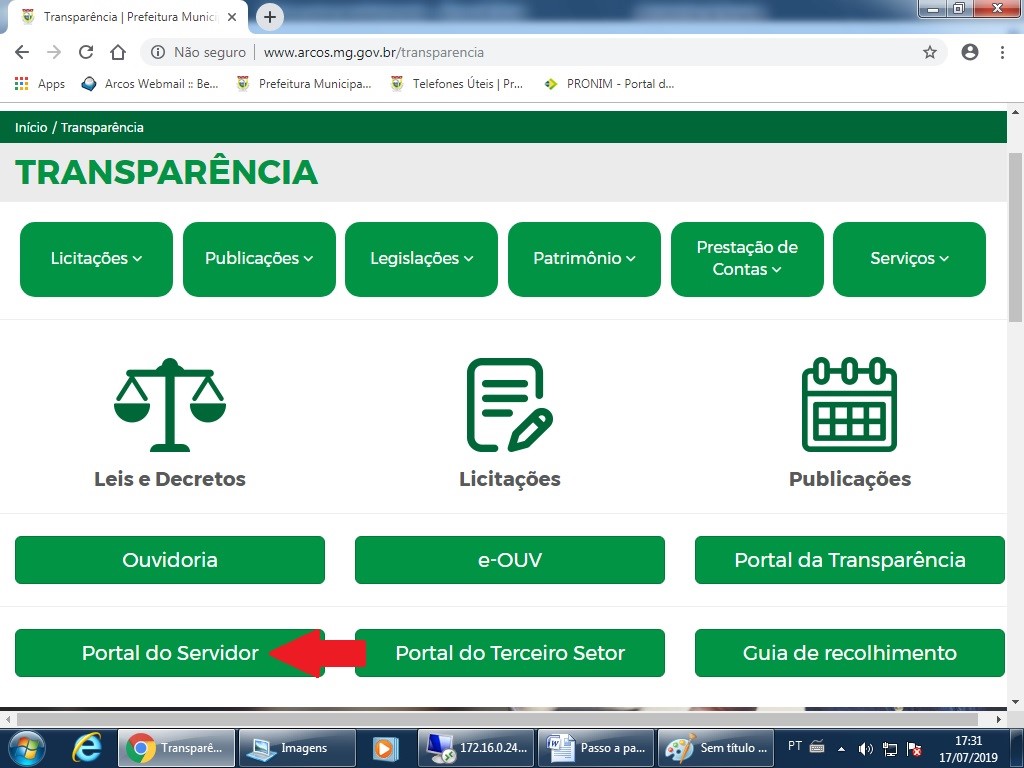This screenshot has width=1024, height=768.
Task: Open the Apps shortcut in bookmarks bar
Action: pyautogui.click(x=40, y=84)
